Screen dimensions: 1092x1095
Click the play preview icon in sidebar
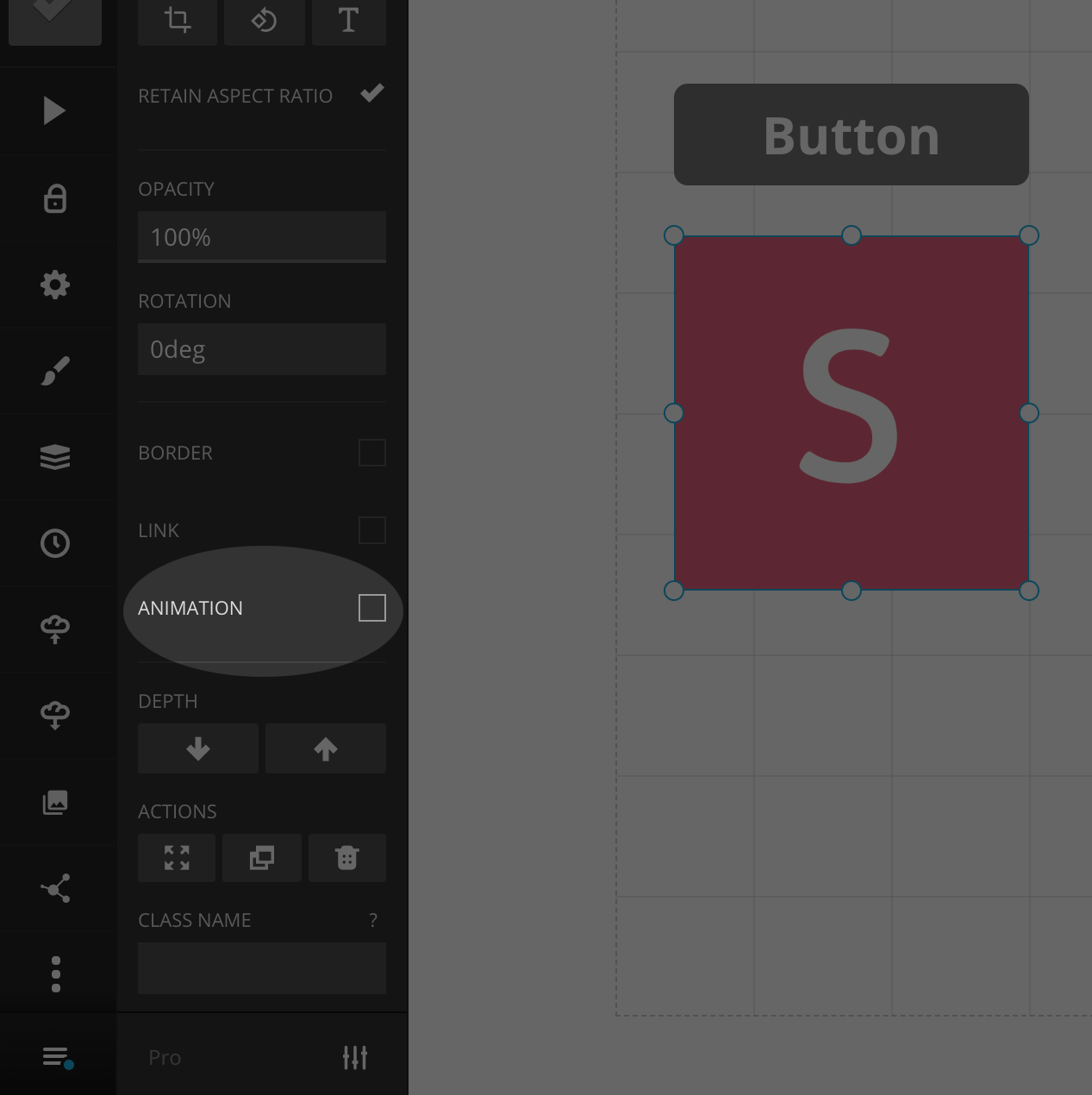click(54, 111)
